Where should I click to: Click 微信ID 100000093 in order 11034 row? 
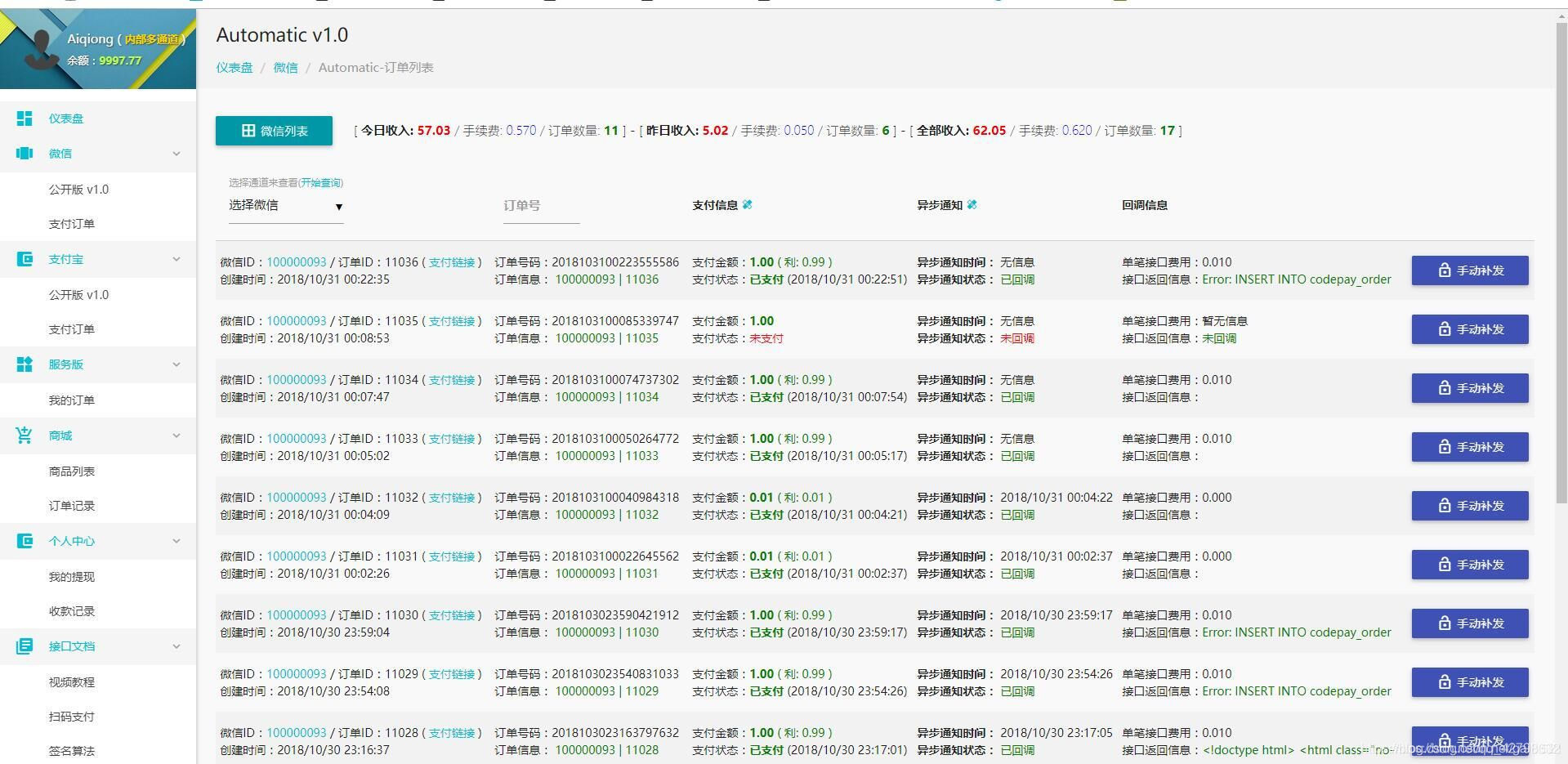tap(297, 380)
